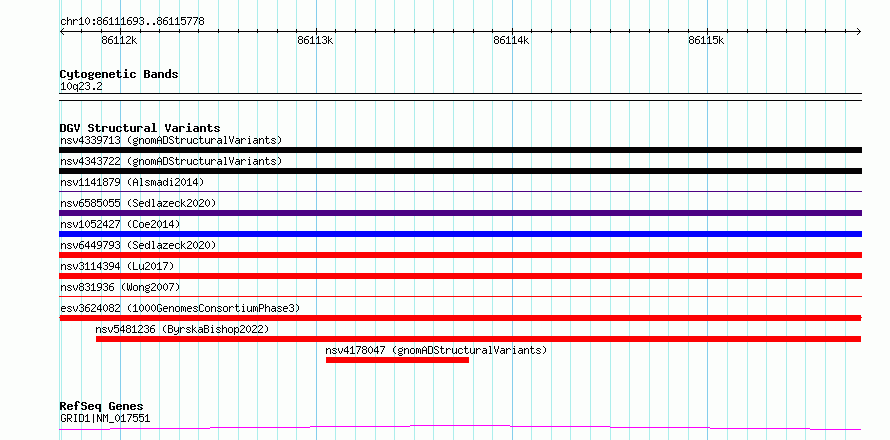Screen dimensions: 890x440
Task: Click the 86115k ruler label
Action: tap(707, 41)
